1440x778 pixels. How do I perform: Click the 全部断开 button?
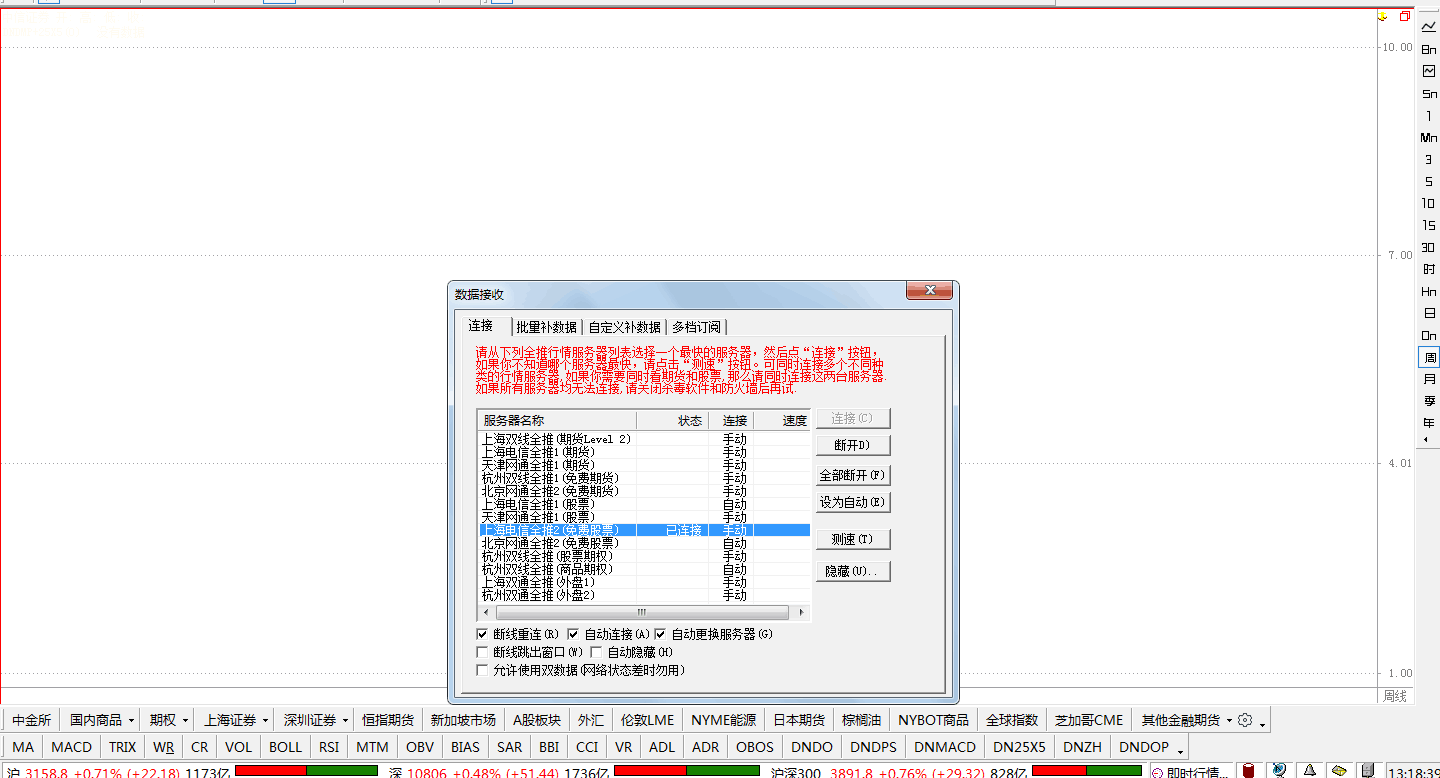(x=853, y=475)
